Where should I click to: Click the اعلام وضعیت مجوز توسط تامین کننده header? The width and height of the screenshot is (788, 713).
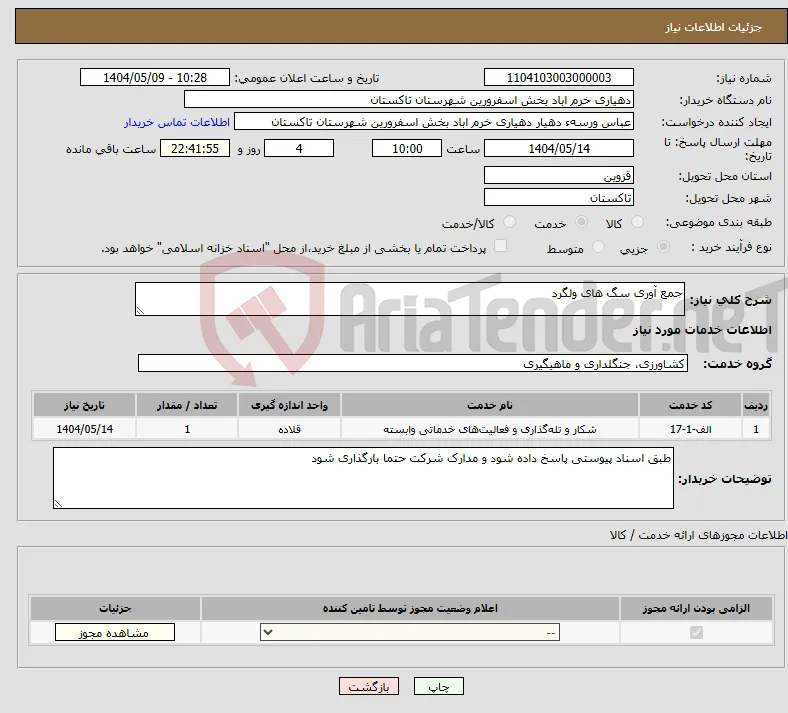(410, 608)
